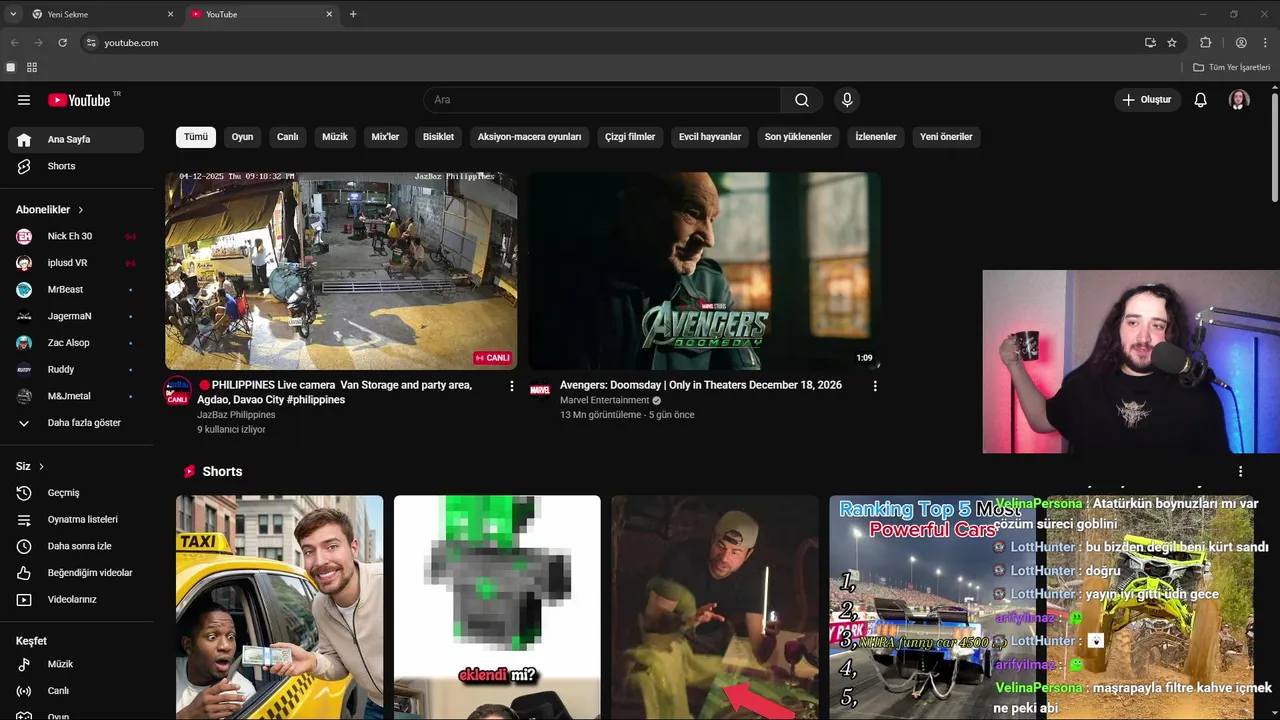Click JazBaz Philippines live avatar
Image resolution: width=1280 pixels, height=720 pixels.
click(x=177, y=391)
